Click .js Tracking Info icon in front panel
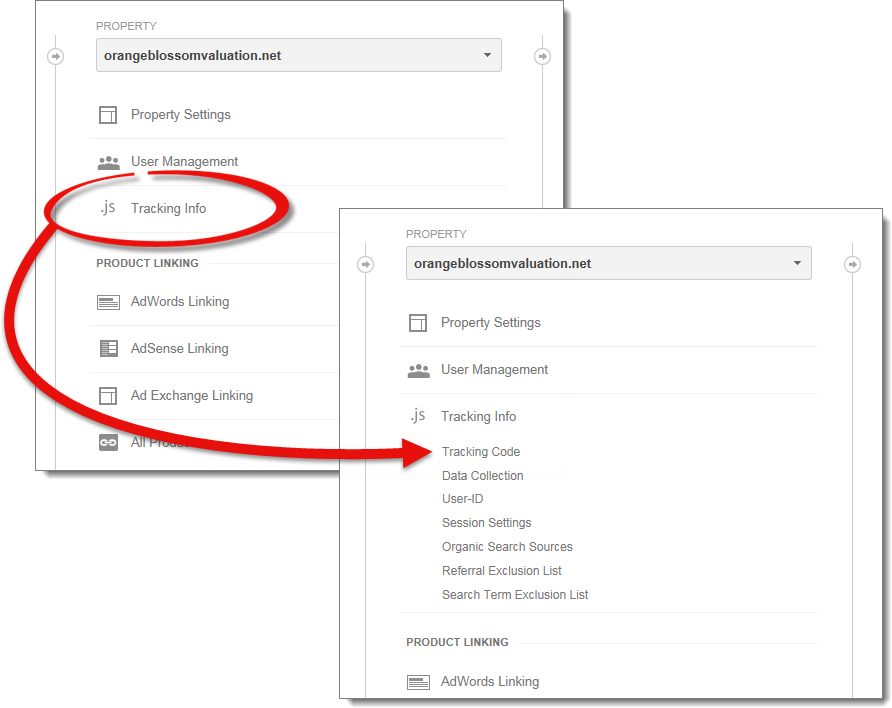The image size is (892, 708). point(418,416)
